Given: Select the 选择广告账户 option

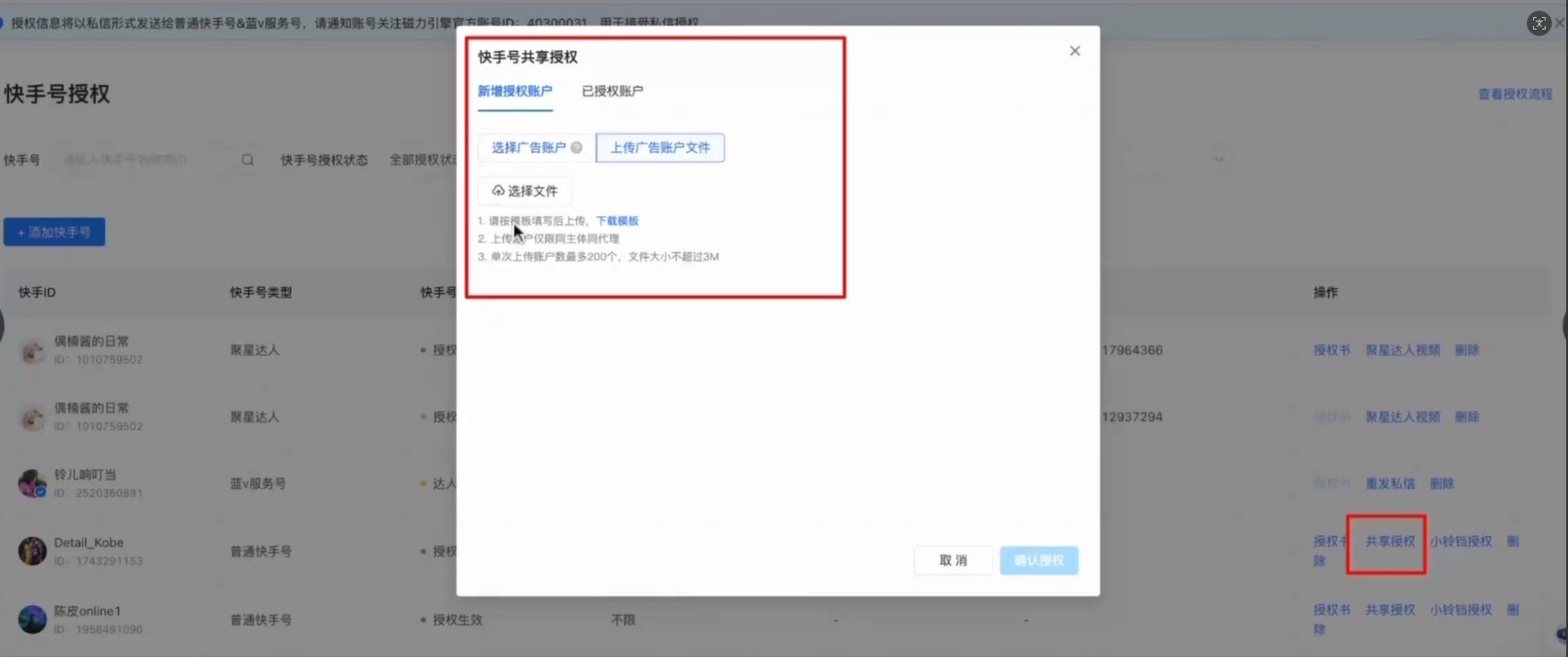Looking at the screenshot, I should [536, 148].
